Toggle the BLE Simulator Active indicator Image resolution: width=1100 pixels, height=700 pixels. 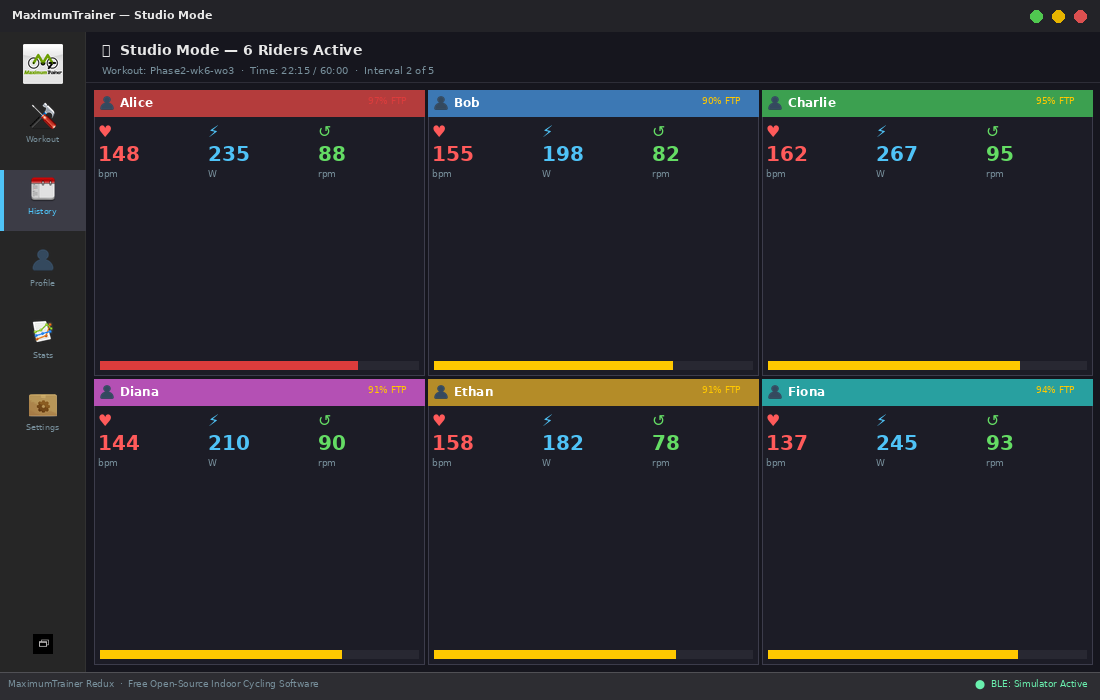pos(1031,684)
